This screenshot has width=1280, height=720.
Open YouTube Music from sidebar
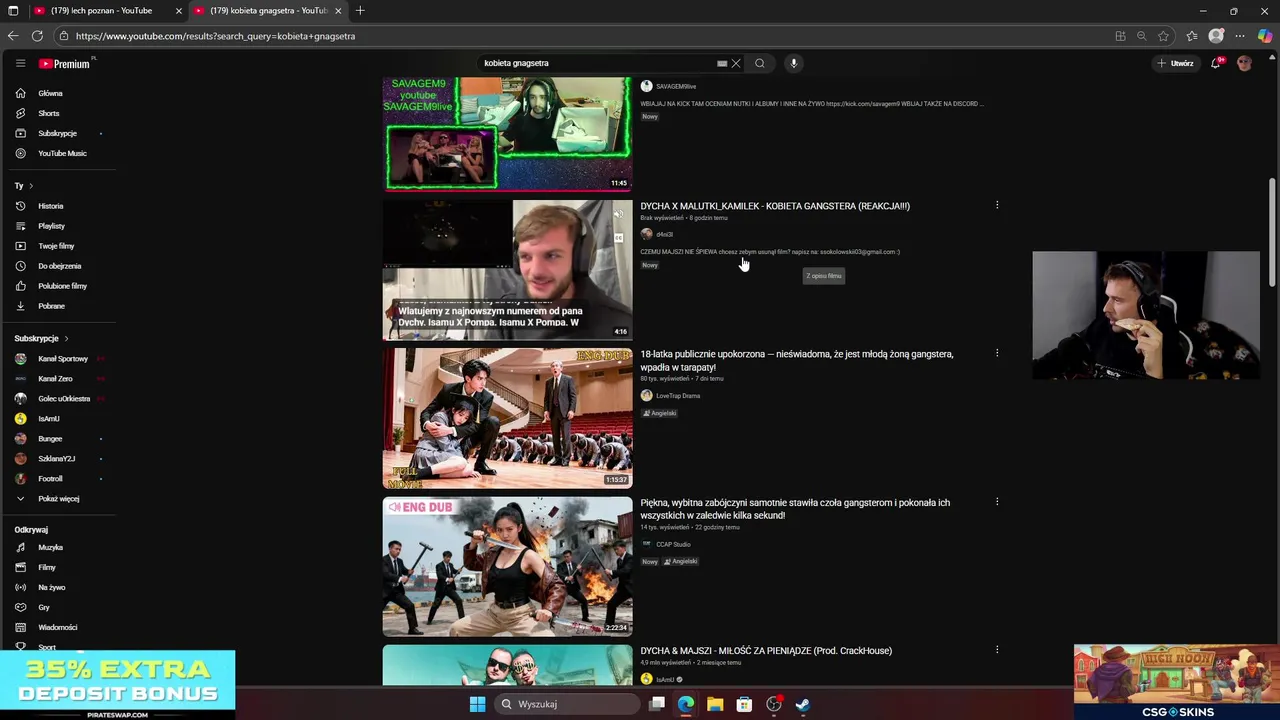click(x=62, y=153)
